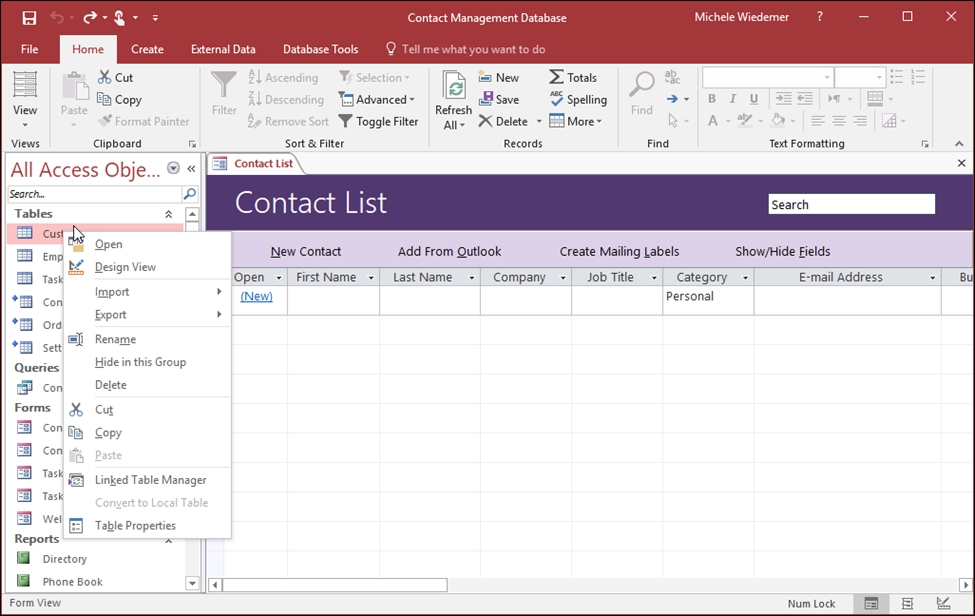Open the First Name column dropdown
Screen dimensions: 975x616
371,278
